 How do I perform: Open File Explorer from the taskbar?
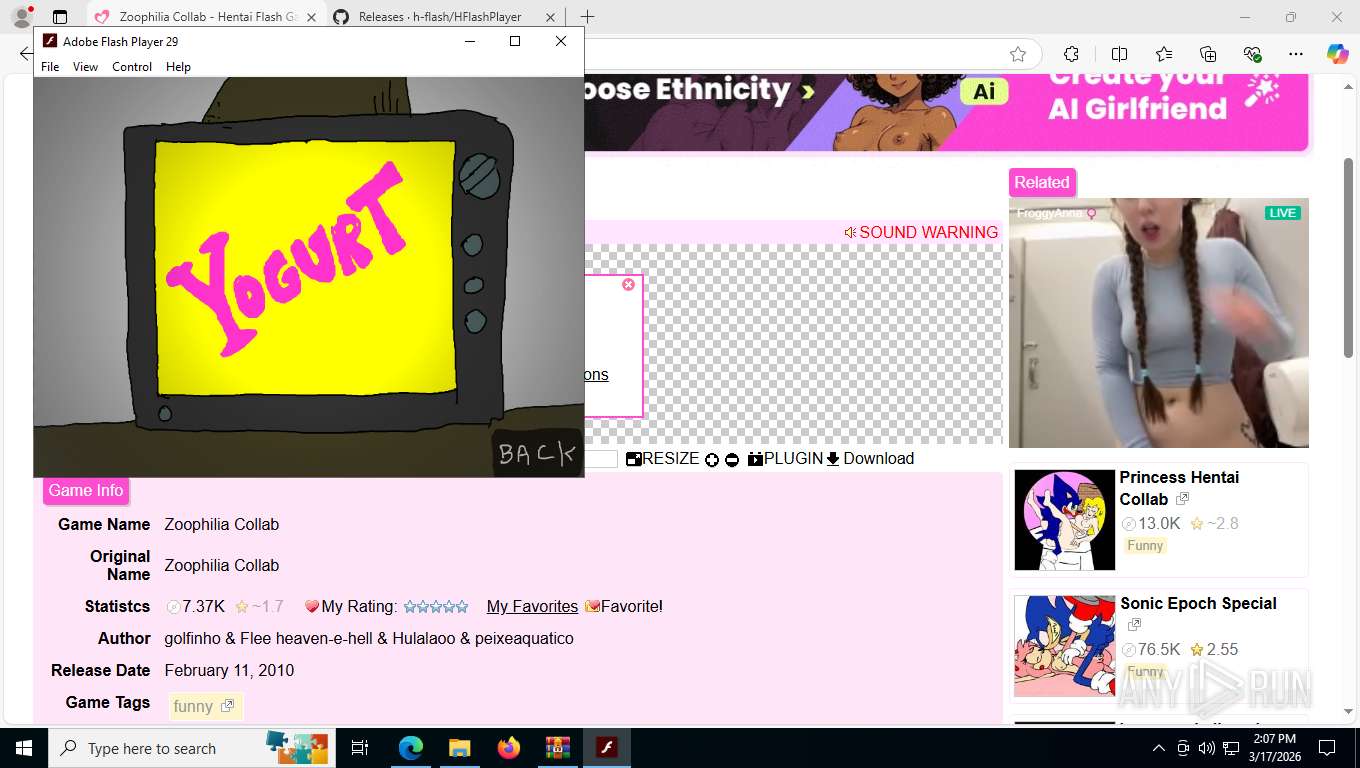[459, 748]
